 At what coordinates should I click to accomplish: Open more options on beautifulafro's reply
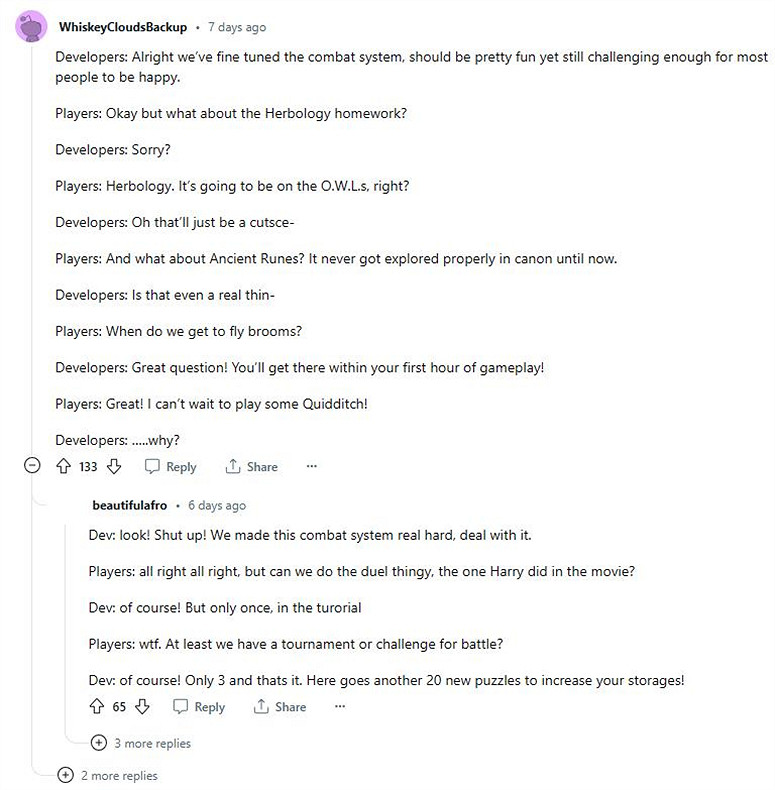point(340,706)
